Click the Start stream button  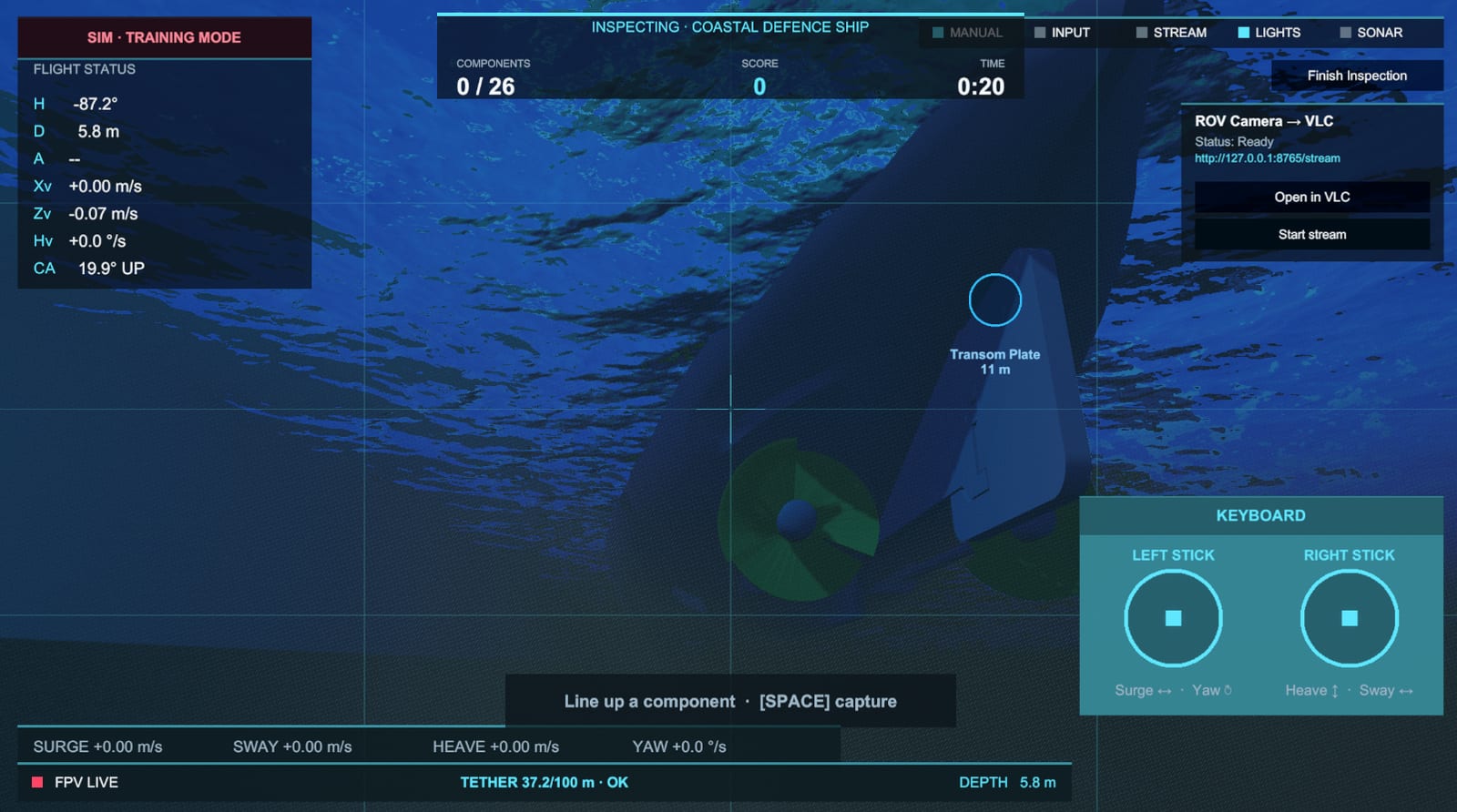pyautogui.click(x=1312, y=234)
